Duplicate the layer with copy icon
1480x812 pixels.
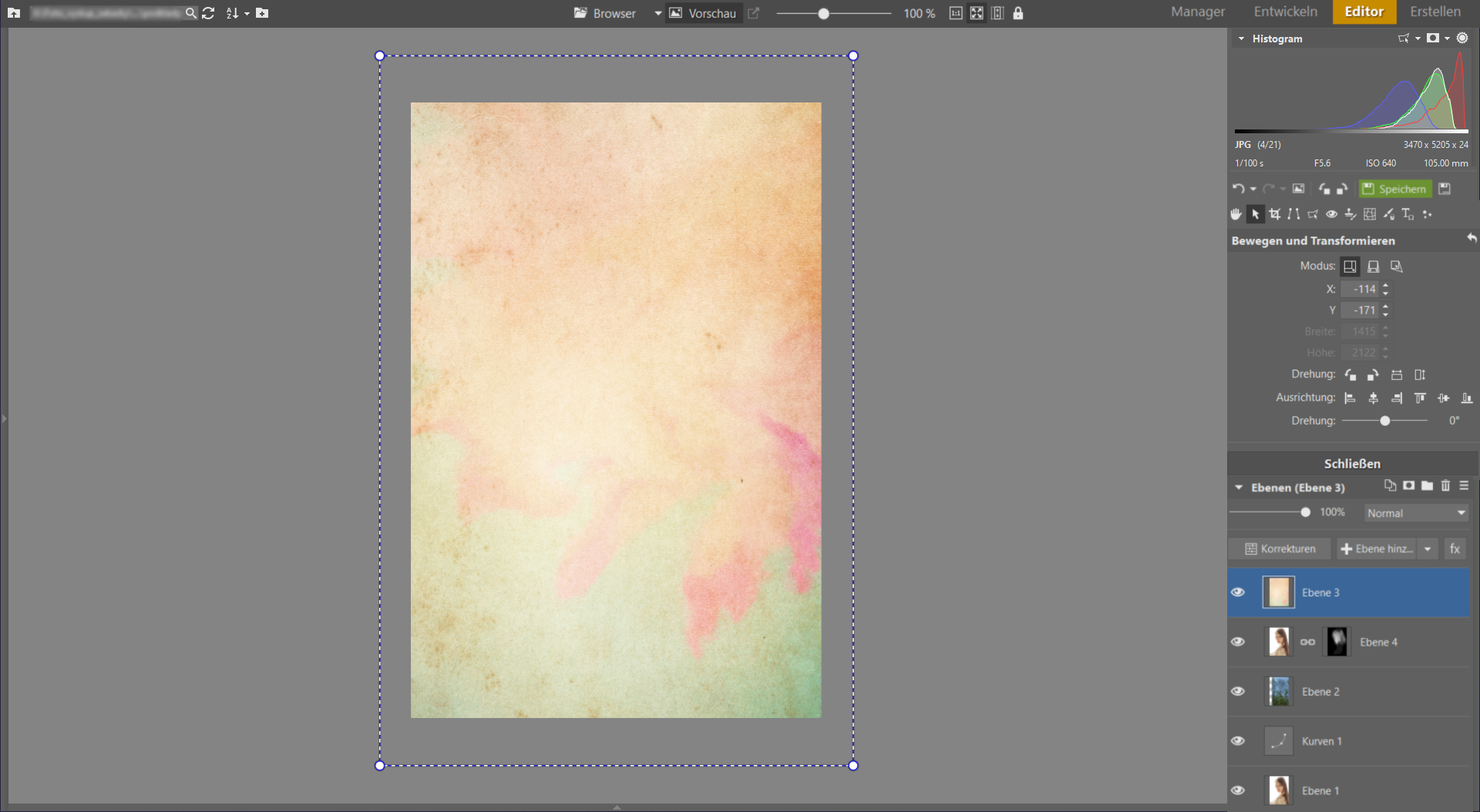pos(1390,486)
